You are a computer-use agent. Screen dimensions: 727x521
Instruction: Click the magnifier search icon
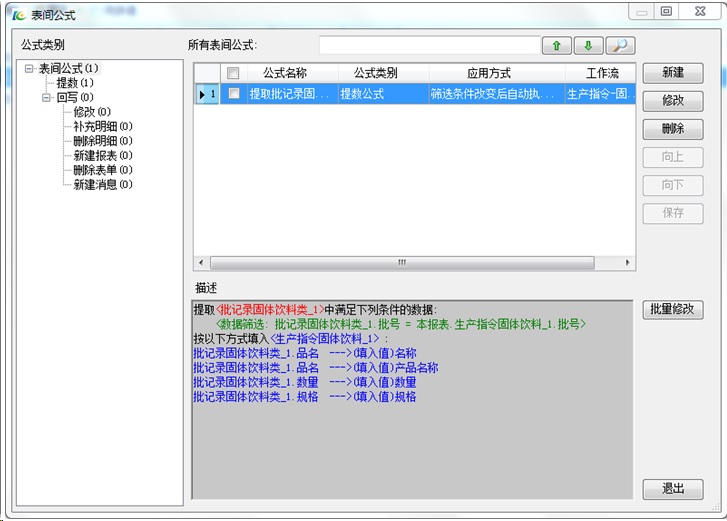pos(620,46)
